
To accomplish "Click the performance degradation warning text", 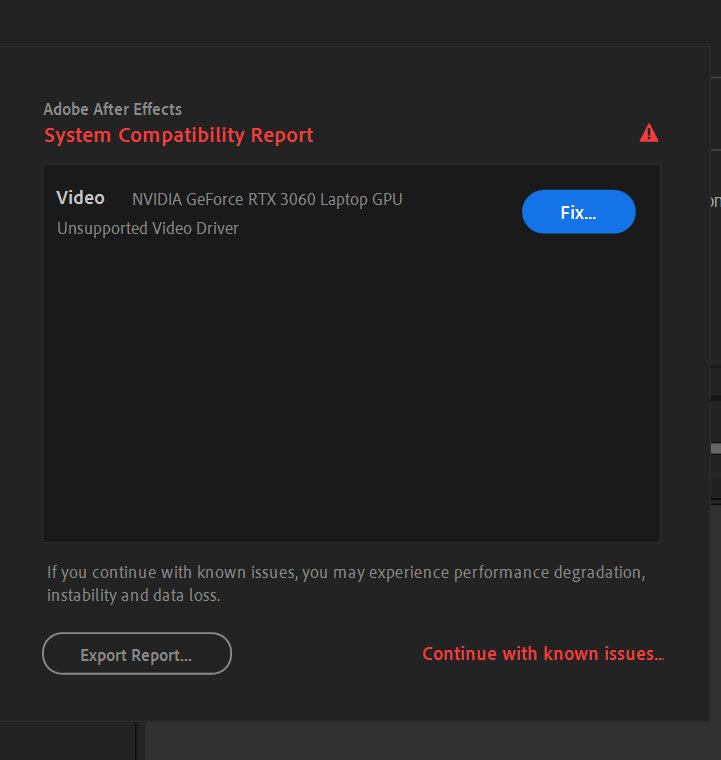I will point(346,573).
